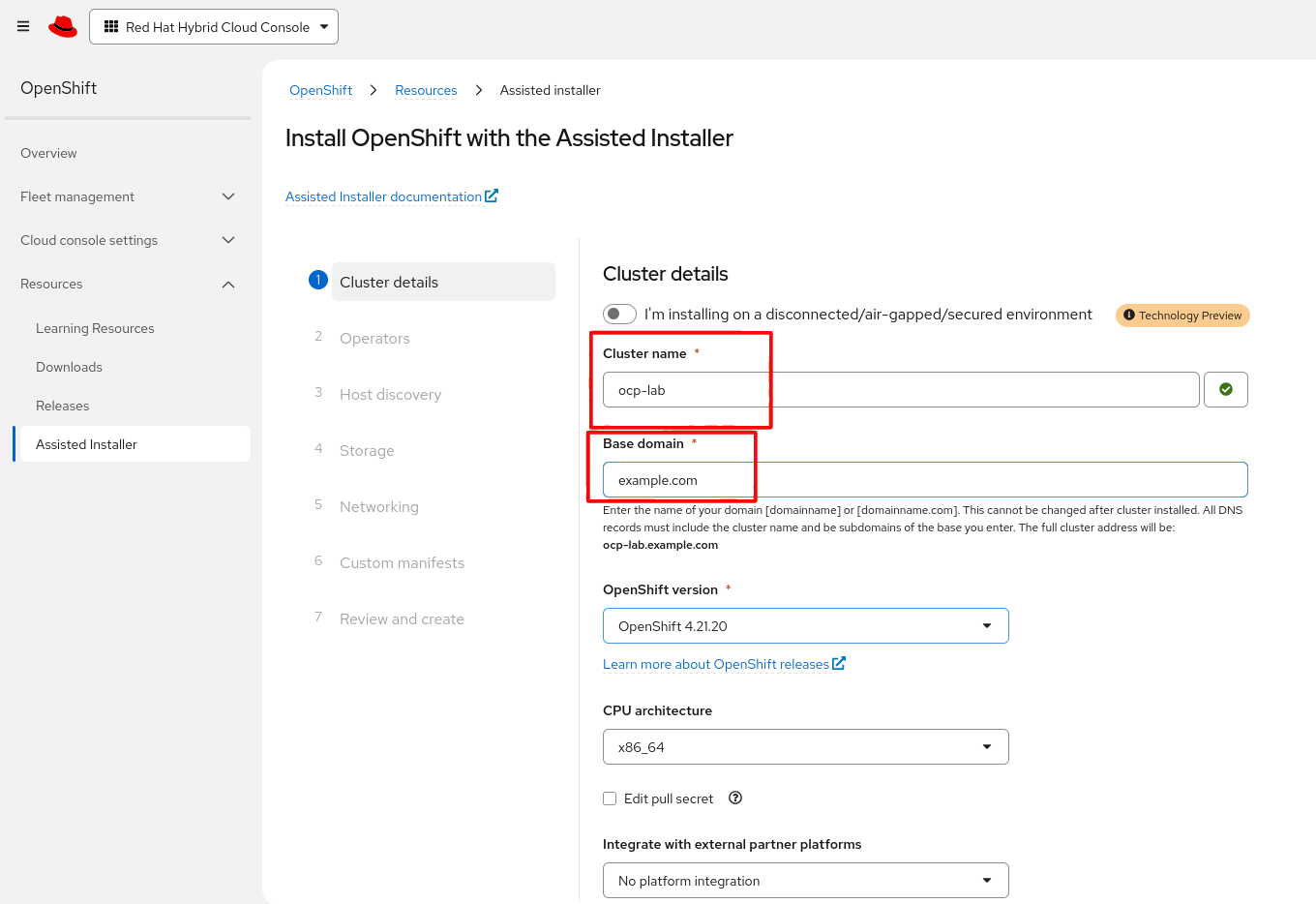Click the Install OpenShift with the Assisted Installer title
The width and height of the screenshot is (1316, 904).
pyautogui.click(x=509, y=138)
